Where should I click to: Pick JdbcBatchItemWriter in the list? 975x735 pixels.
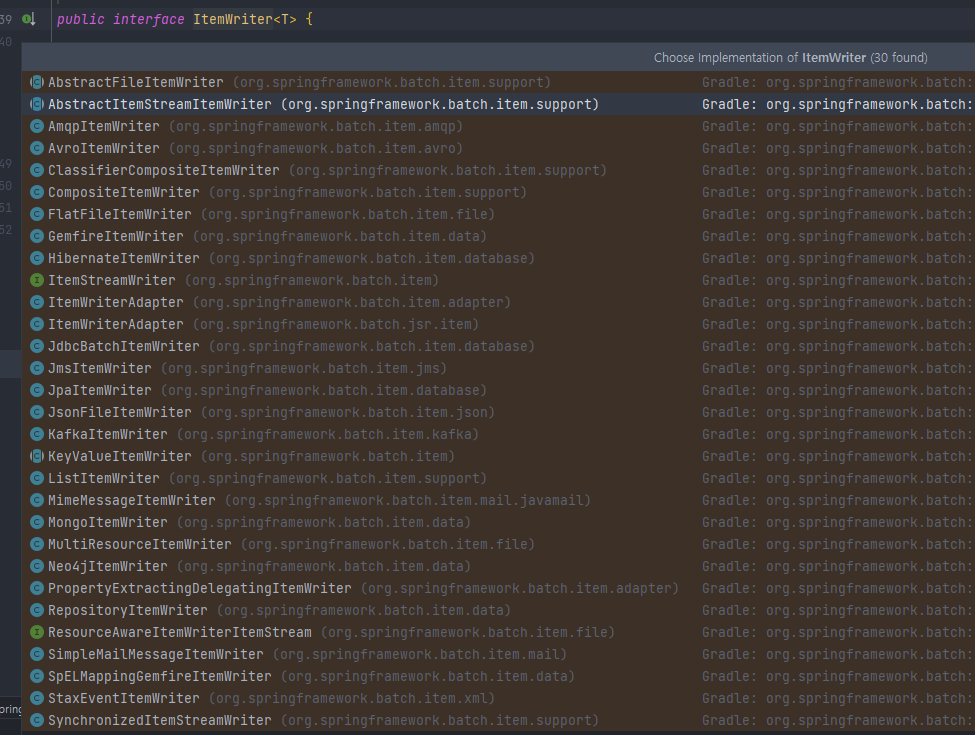click(x=498, y=346)
